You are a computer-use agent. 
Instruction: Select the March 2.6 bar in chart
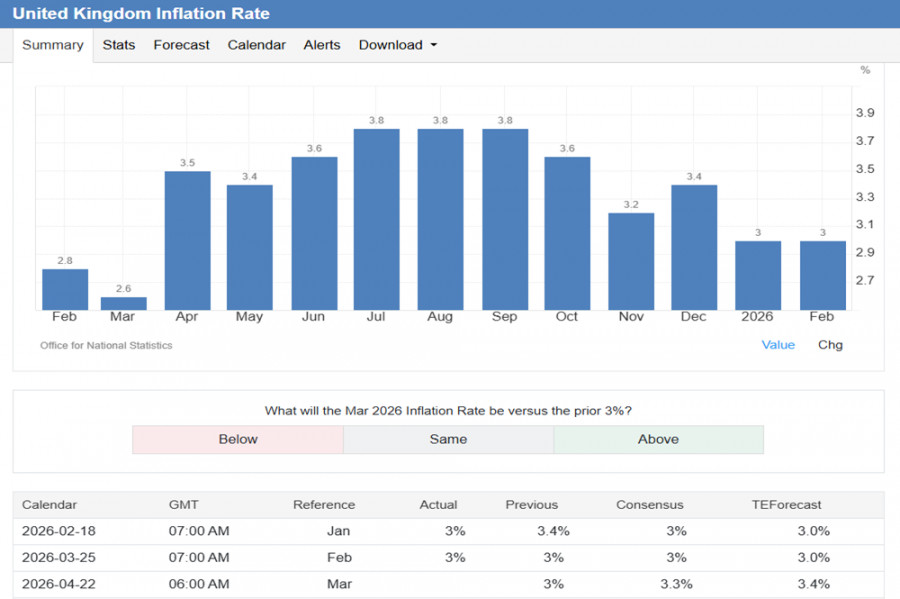coord(123,303)
